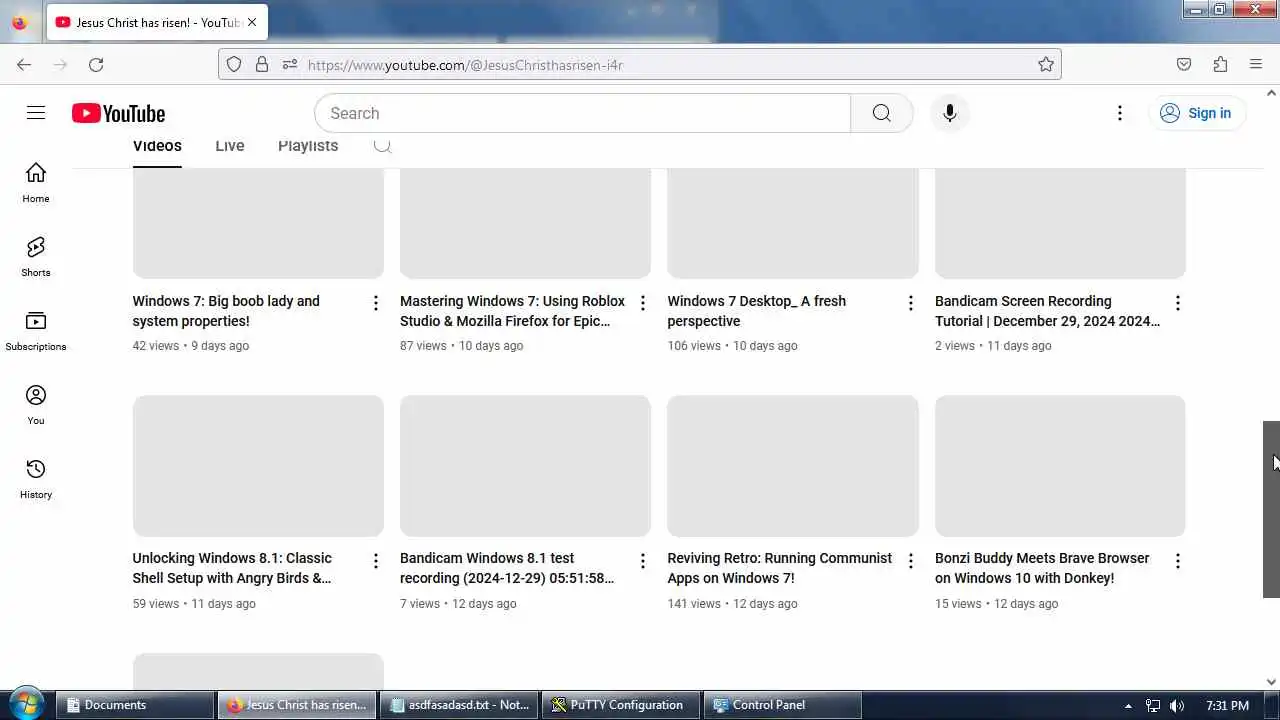
Task: Switch to Documents taskbar window
Action: point(135,705)
